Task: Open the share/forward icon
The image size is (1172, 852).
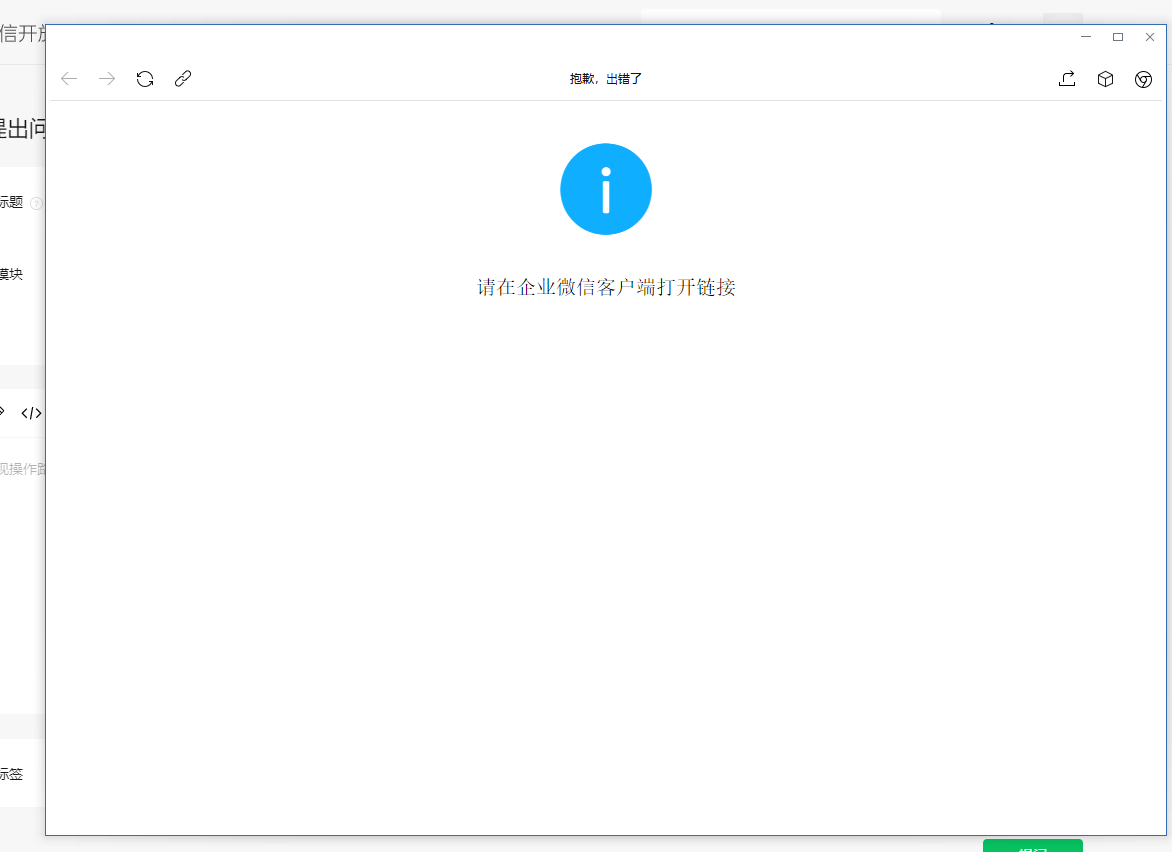Action: 1067,78
